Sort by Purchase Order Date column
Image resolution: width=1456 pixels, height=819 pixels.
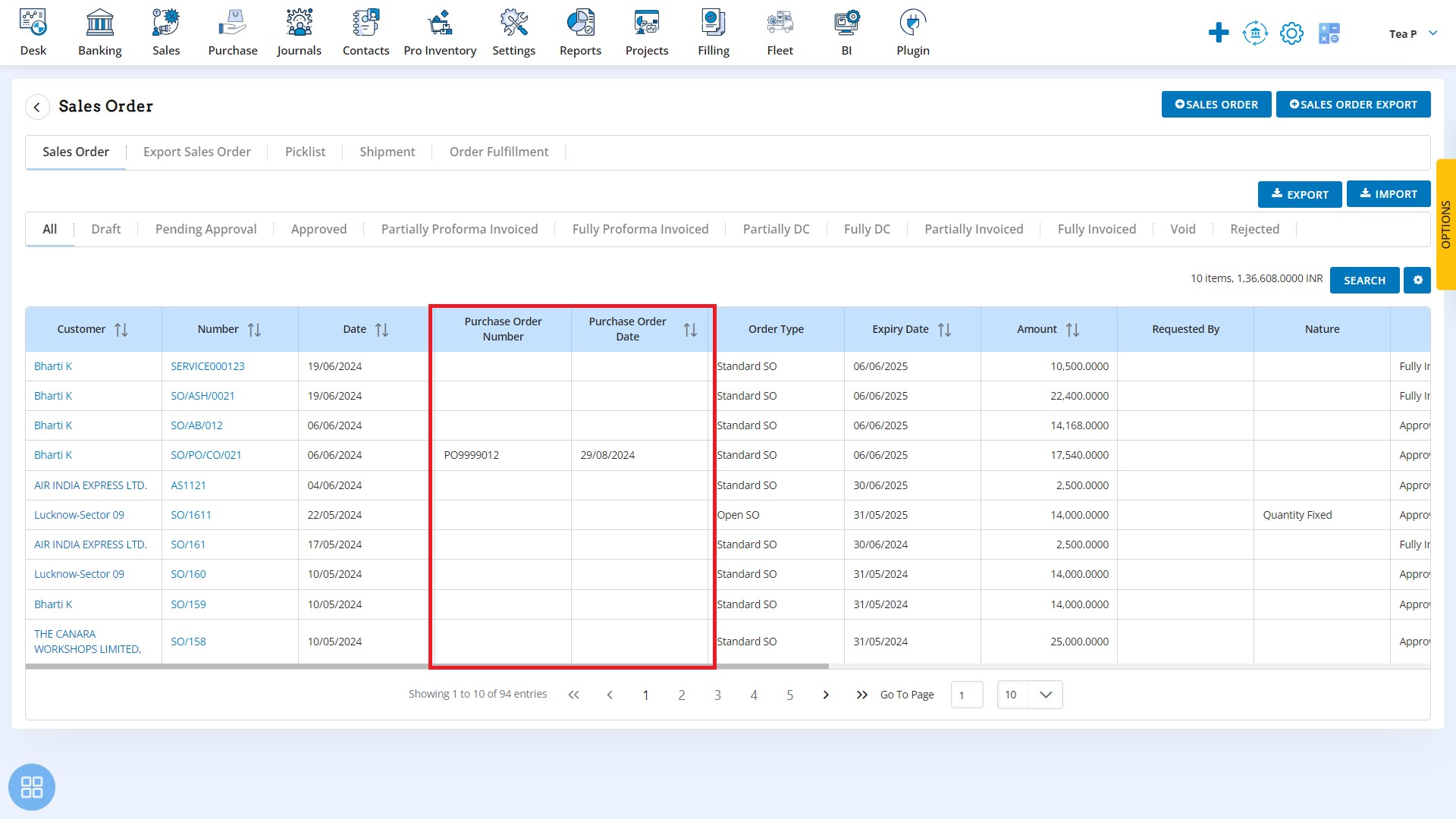pos(690,330)
